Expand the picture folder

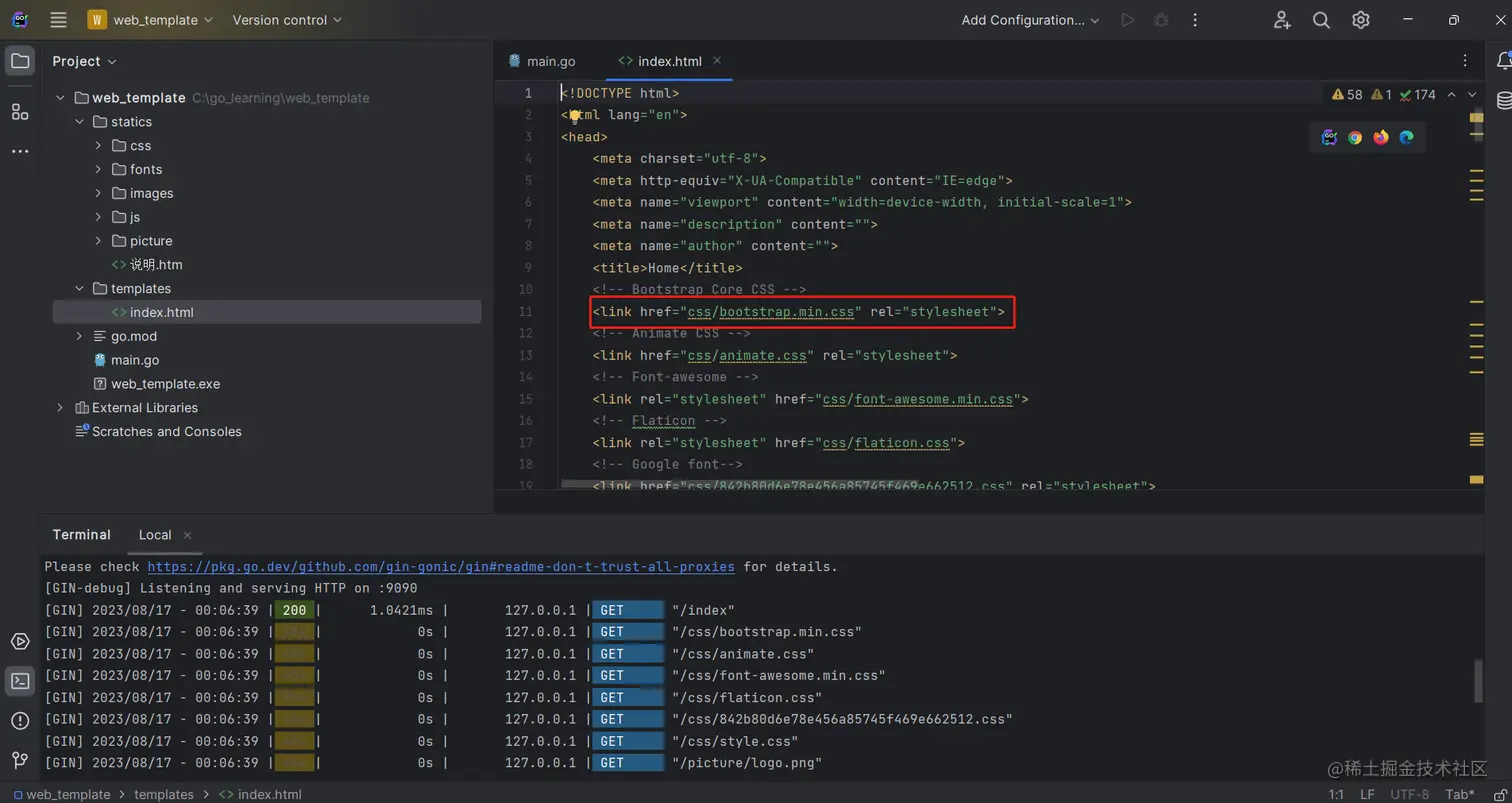(98, 241)
